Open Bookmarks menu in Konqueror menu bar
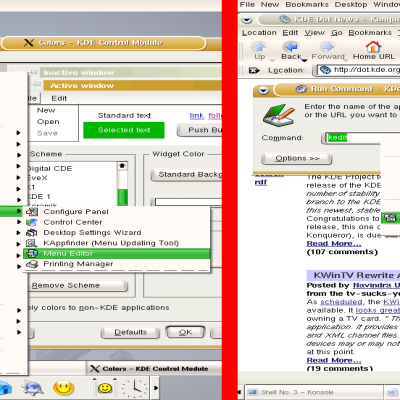The image size is (400, 400). coord(370,33)
